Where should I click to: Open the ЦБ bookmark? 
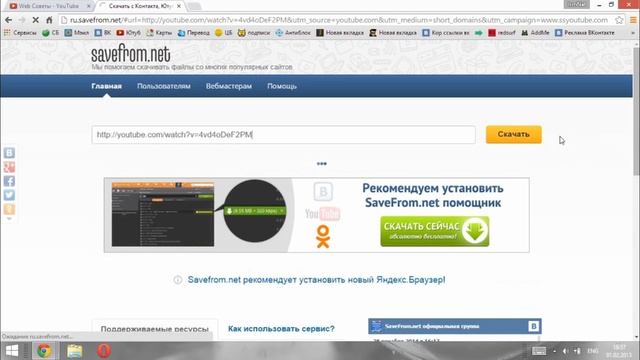[x=224, y=33]
